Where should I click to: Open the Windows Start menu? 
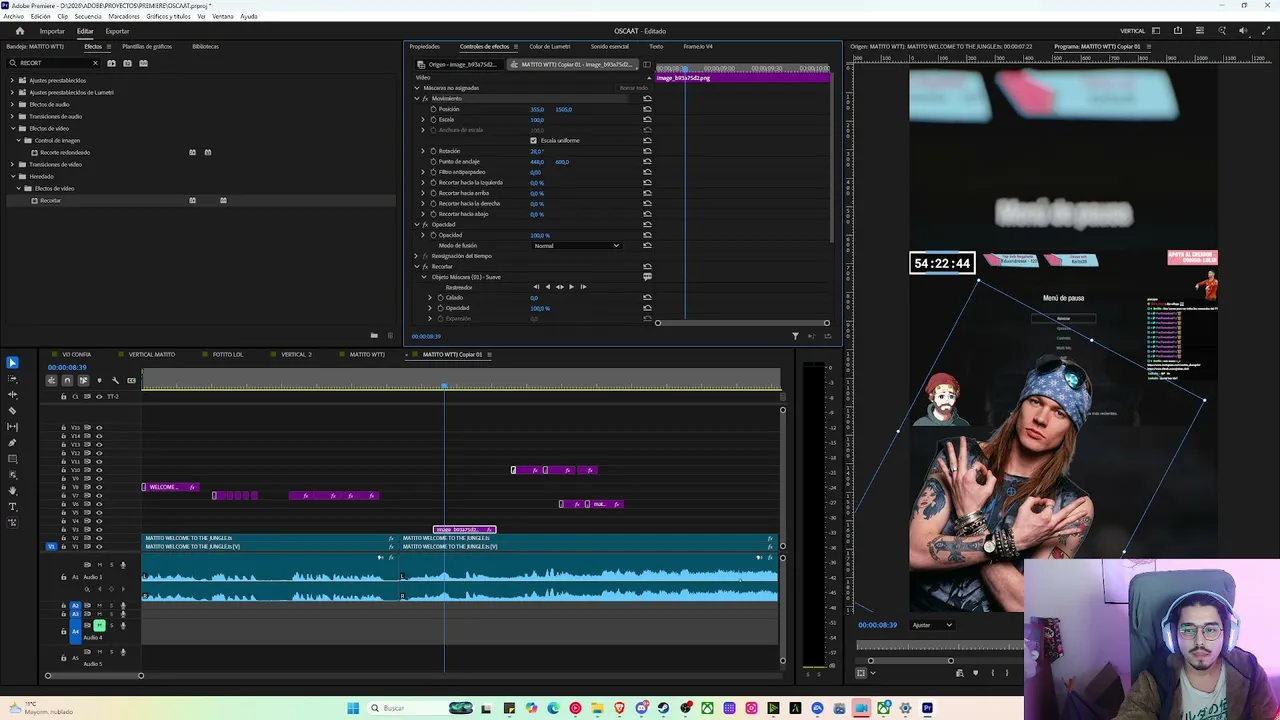pyautogui.click(x=353, y=709)
